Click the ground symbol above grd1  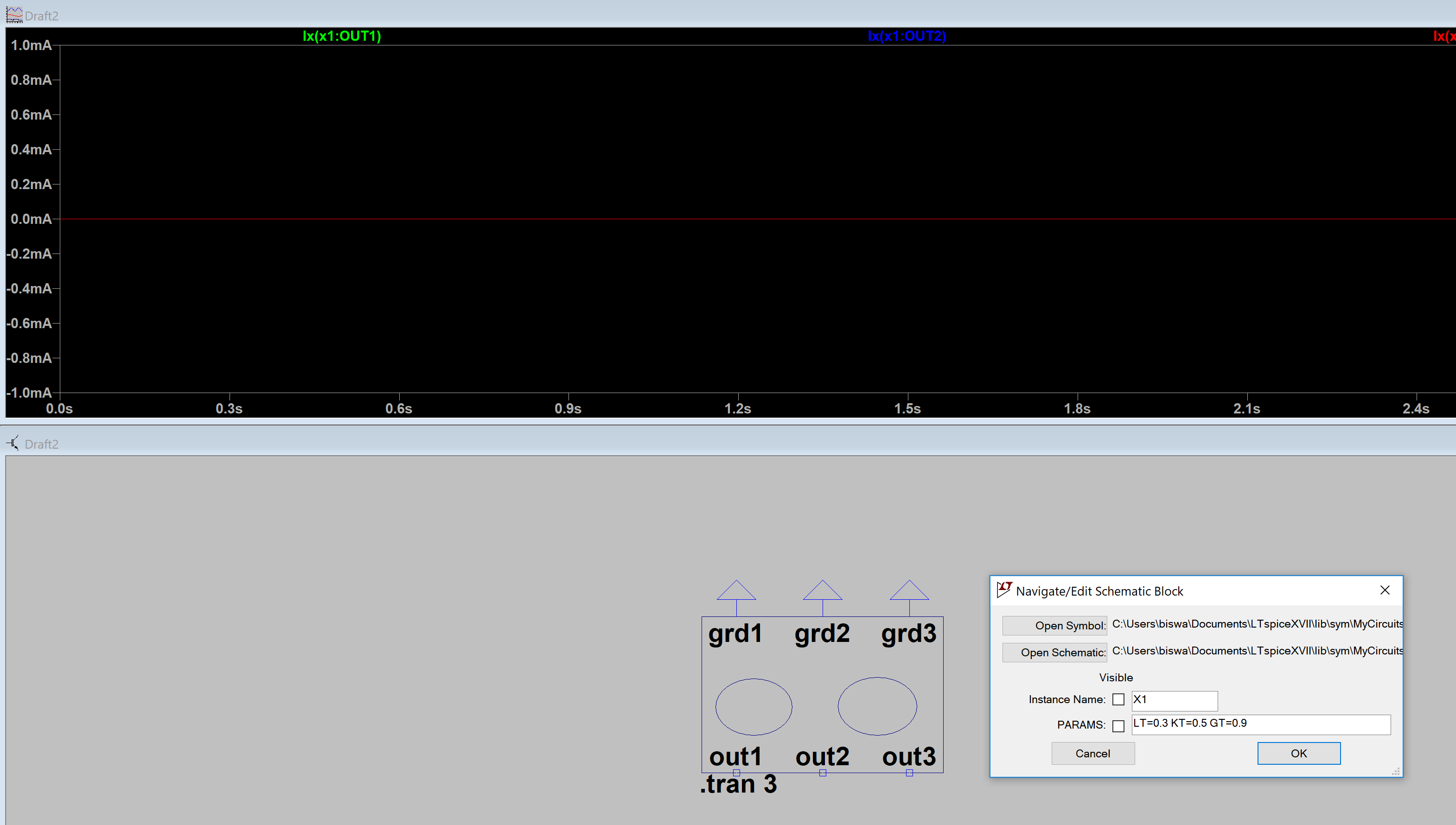coord(736,591)
